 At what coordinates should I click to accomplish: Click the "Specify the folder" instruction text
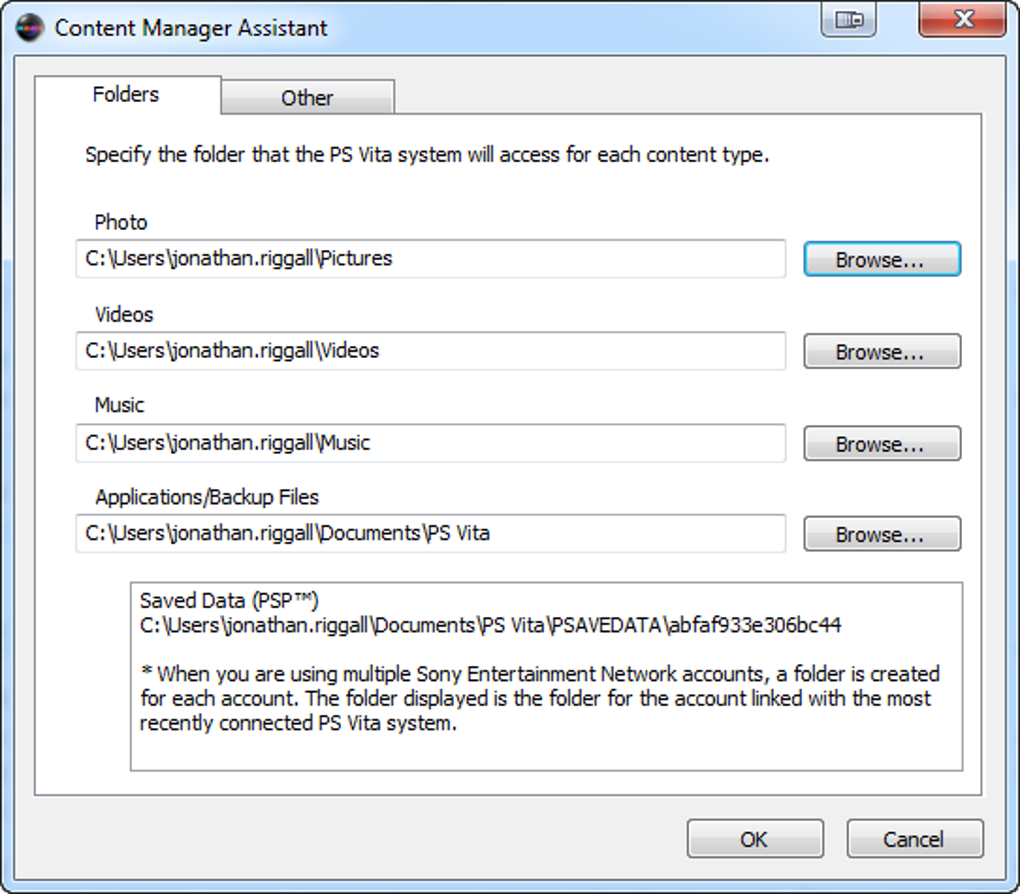pyautogui.click(x=427, y=156)
